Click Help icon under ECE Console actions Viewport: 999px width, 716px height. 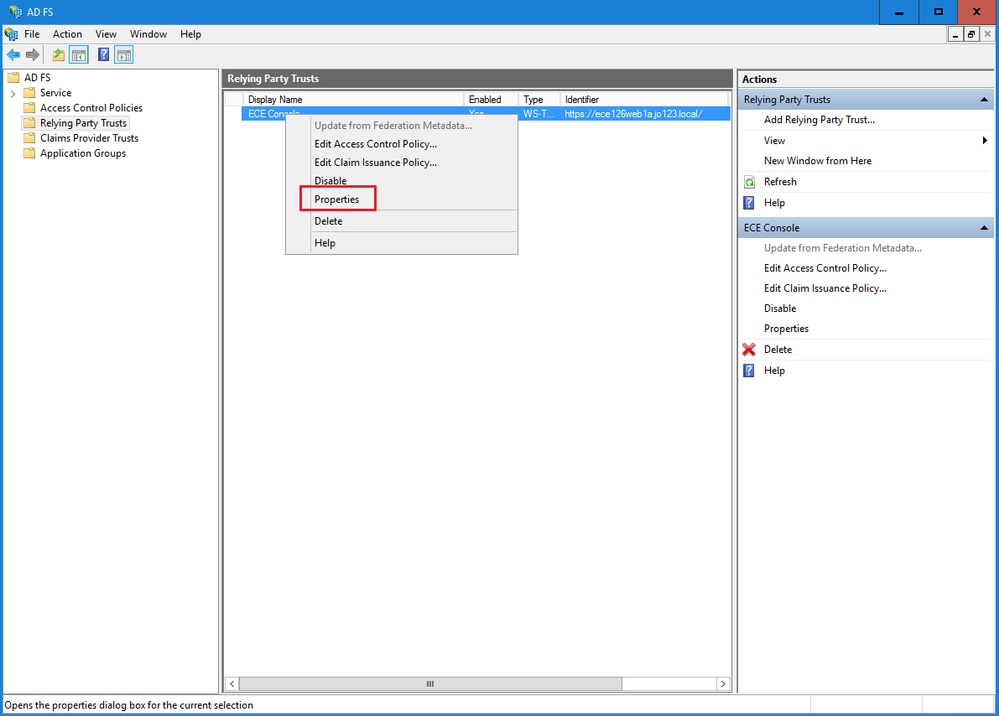[x=749, y=371]
